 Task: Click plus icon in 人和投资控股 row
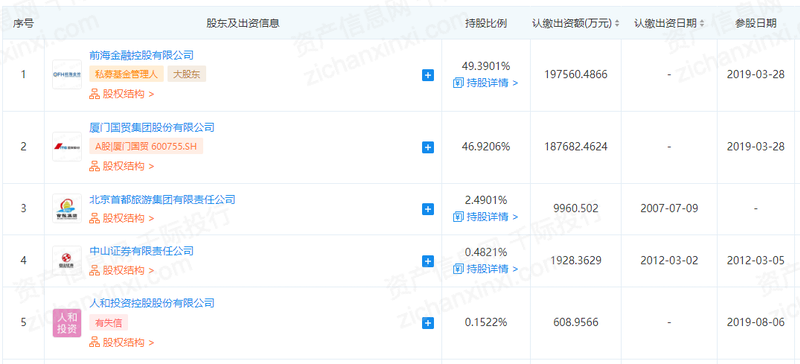[428, 323]
